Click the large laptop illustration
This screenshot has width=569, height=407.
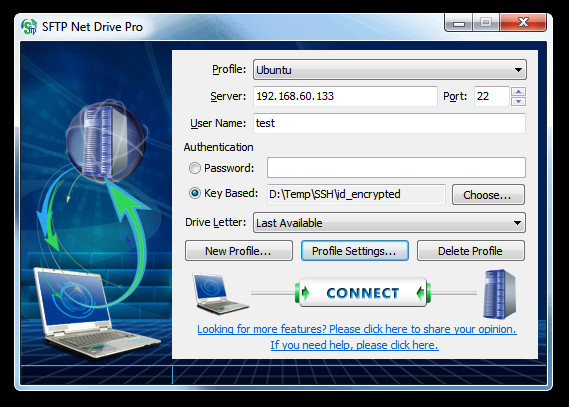coord(95,313)
